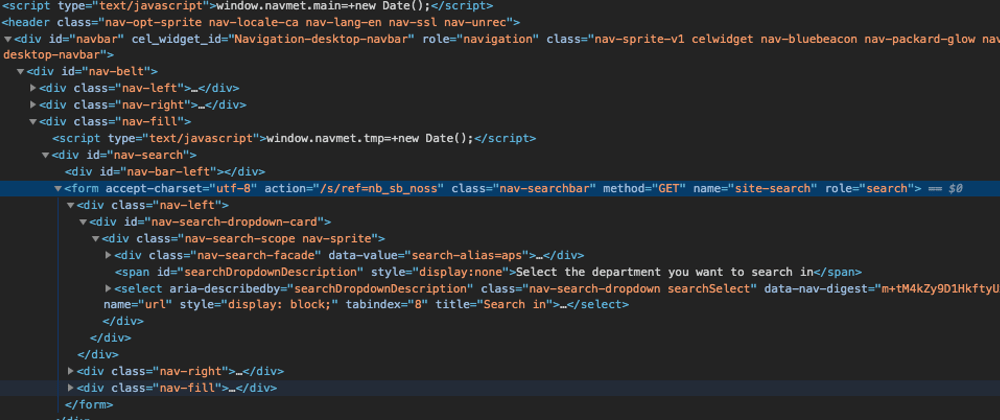Collapse the nav-search-dropdown-card div
Viewport: 1000px width, 420px height.
pos(83,222)
